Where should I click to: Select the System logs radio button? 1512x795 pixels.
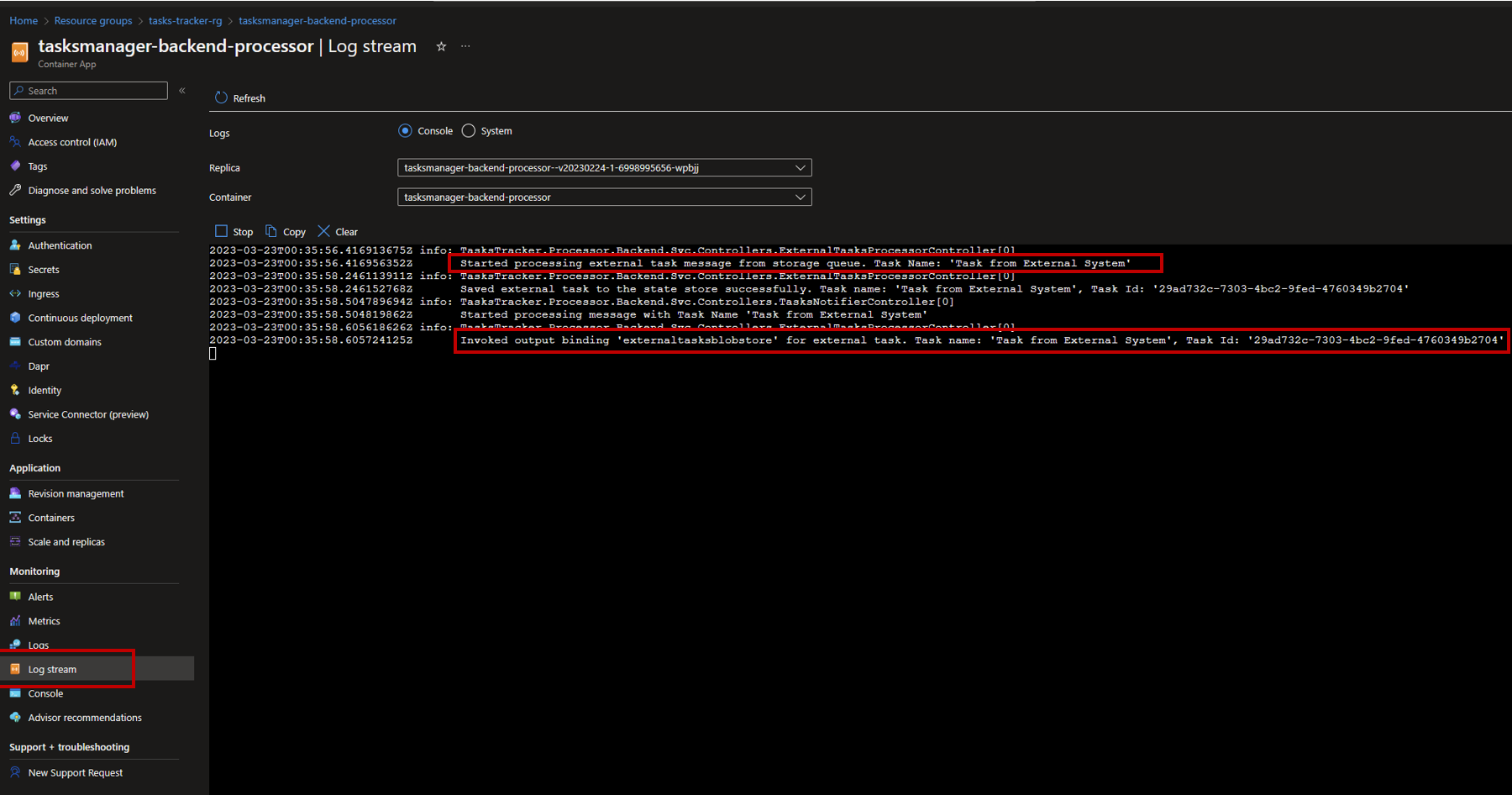click(469, 130)
